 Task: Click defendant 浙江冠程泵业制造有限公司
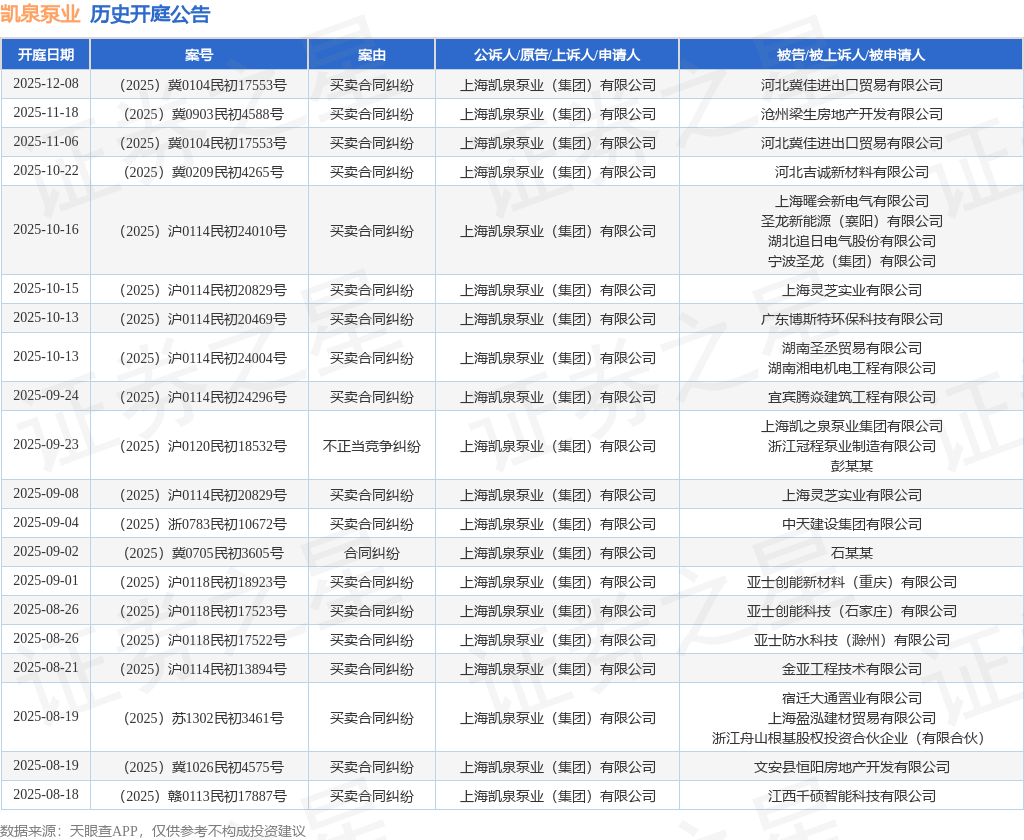click(x=852, y=446)
